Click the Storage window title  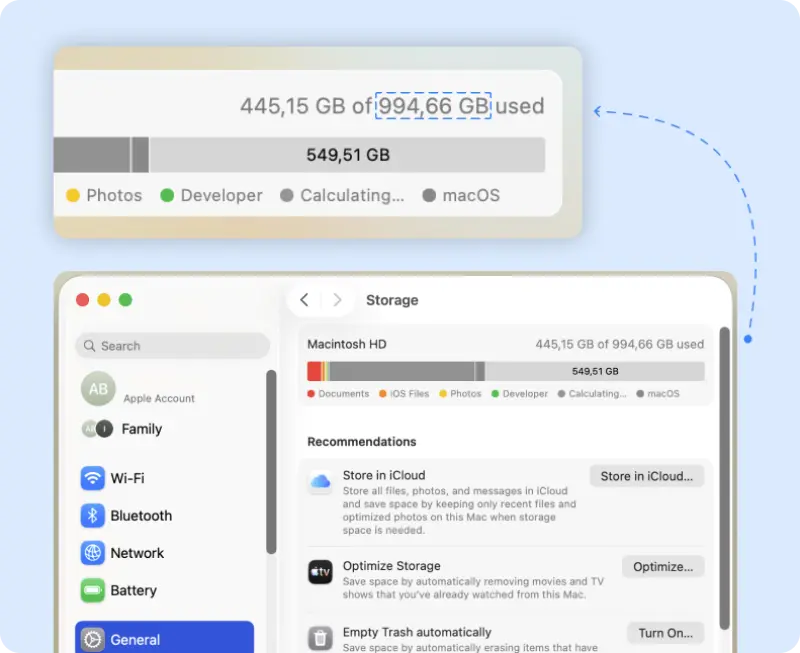pyautogui.click(x=392, y=300)
